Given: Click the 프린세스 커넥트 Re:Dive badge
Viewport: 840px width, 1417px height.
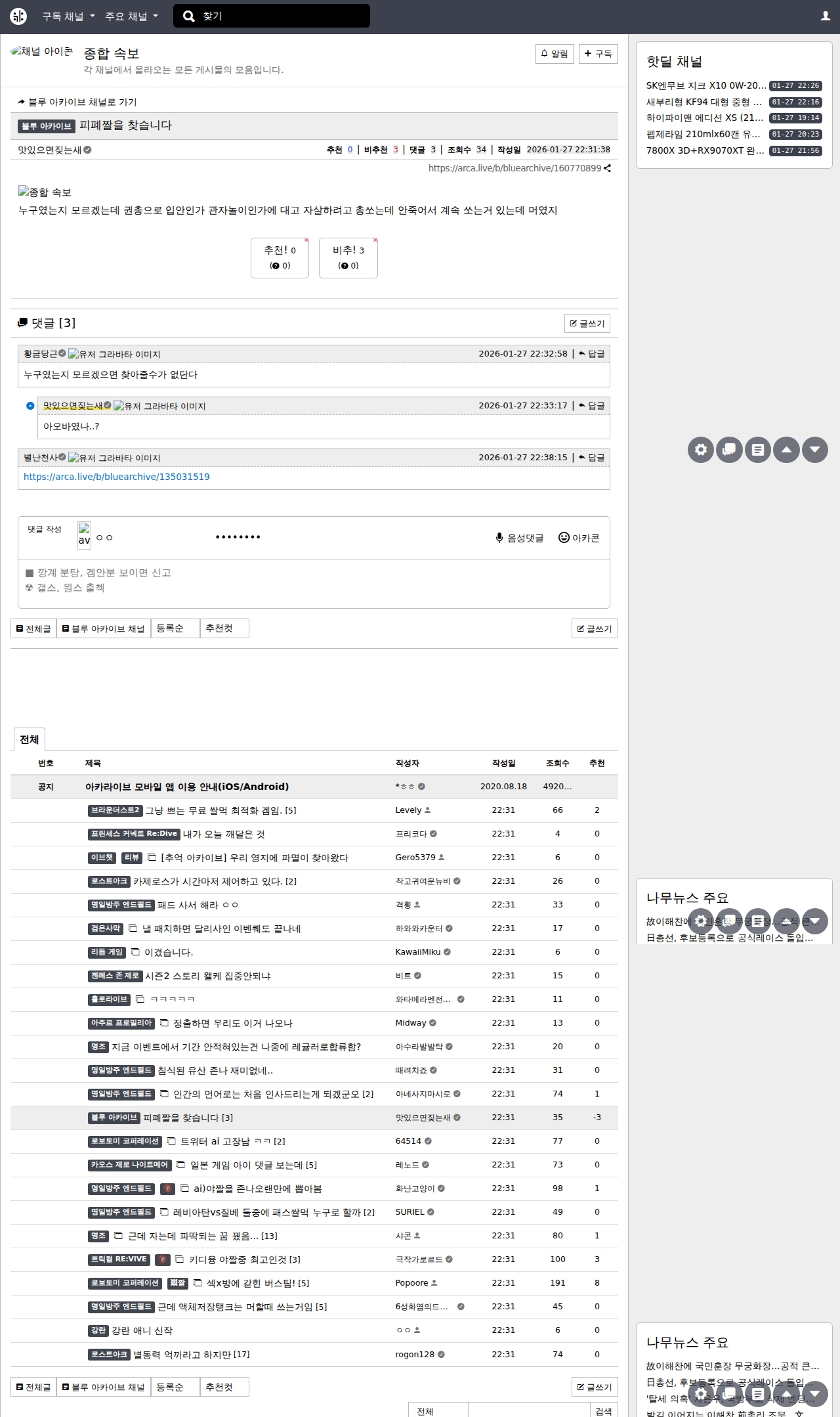Looking at the screenshot, I should (134, 834).
